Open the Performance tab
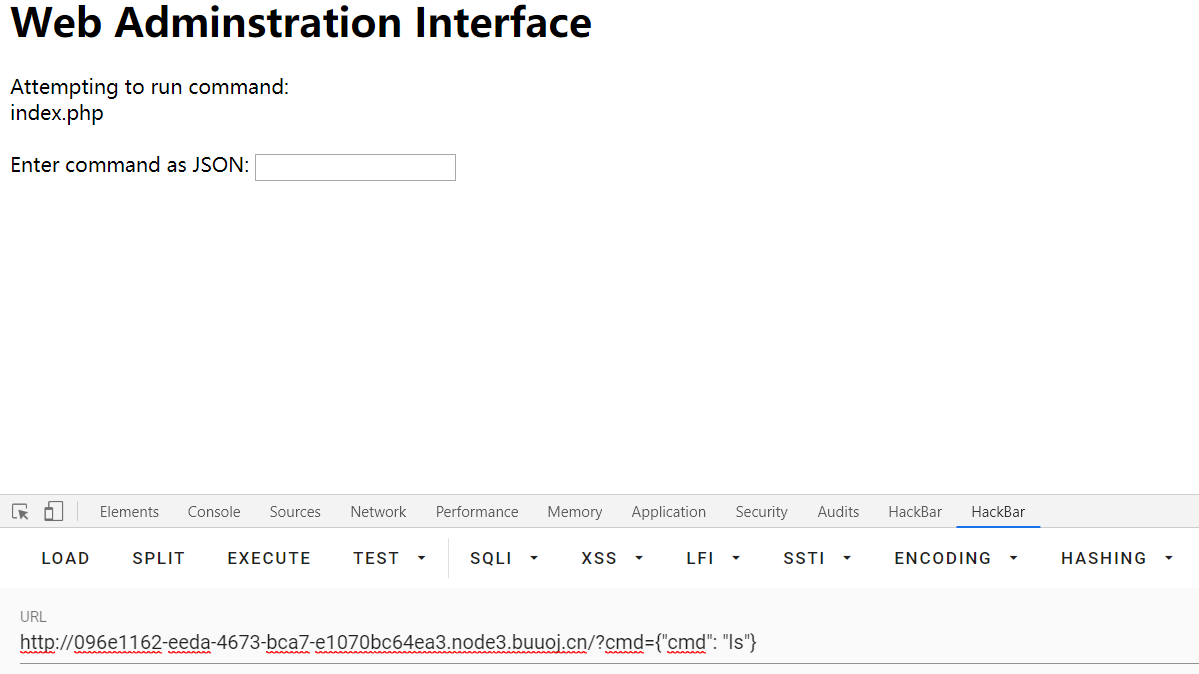 477,512
